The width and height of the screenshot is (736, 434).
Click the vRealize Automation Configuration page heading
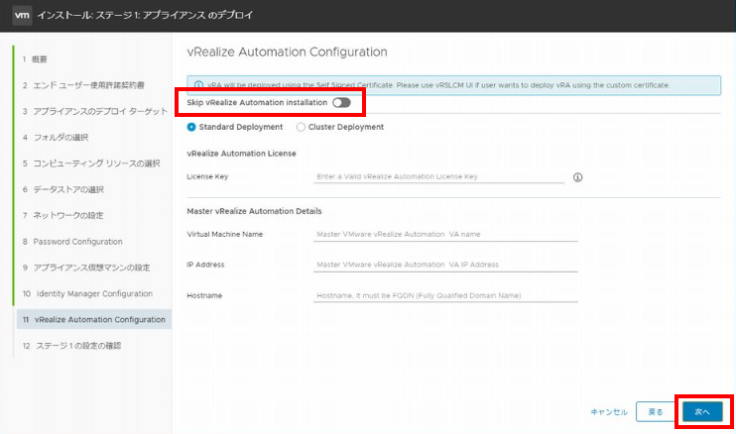click(x=287, y=52)
